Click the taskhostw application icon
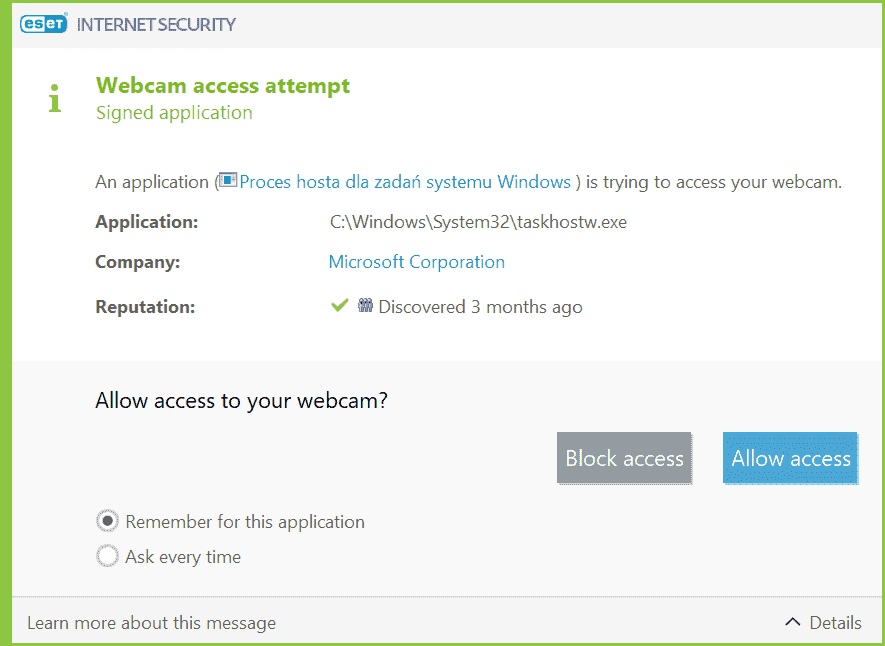Image resolution: width=885 pixels, height=646 pixels. pos(227,181)
